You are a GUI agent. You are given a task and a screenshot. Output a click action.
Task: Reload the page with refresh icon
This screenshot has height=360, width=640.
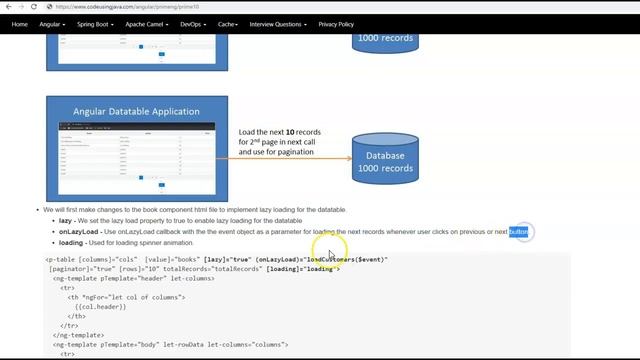(34, 7)
